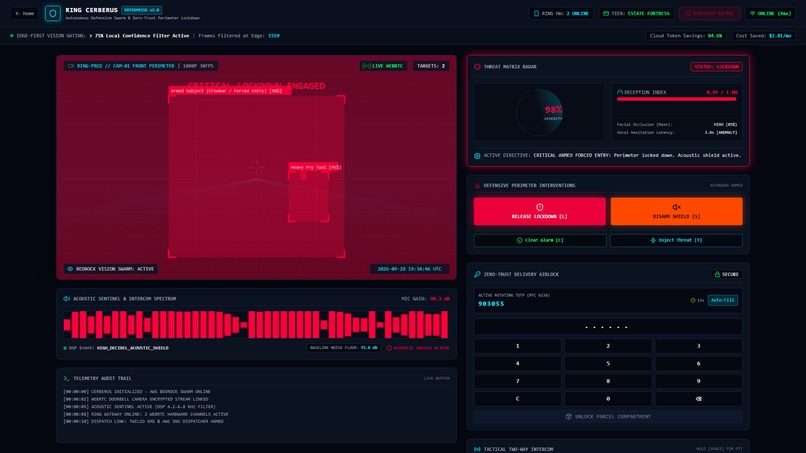Tap keypad digit 8
The height and width of the screenshot is (453, 806).
point(608,381)
